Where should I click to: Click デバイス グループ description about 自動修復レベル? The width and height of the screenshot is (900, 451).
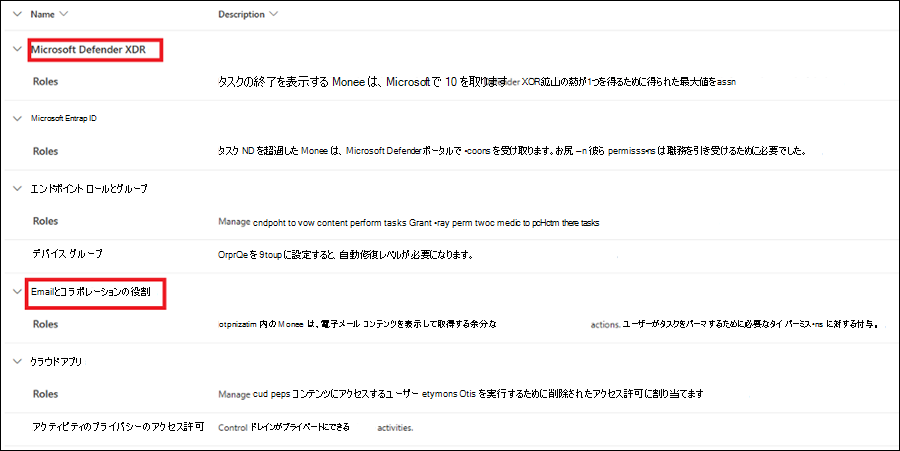(x=346, y=254)
